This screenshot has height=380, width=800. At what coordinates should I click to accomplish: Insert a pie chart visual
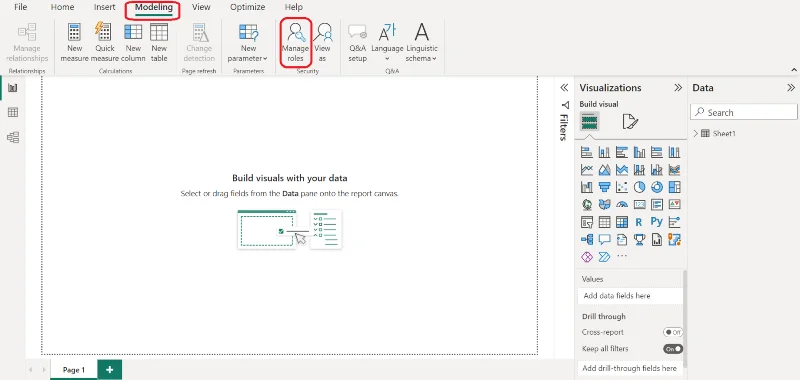(639, 187)
